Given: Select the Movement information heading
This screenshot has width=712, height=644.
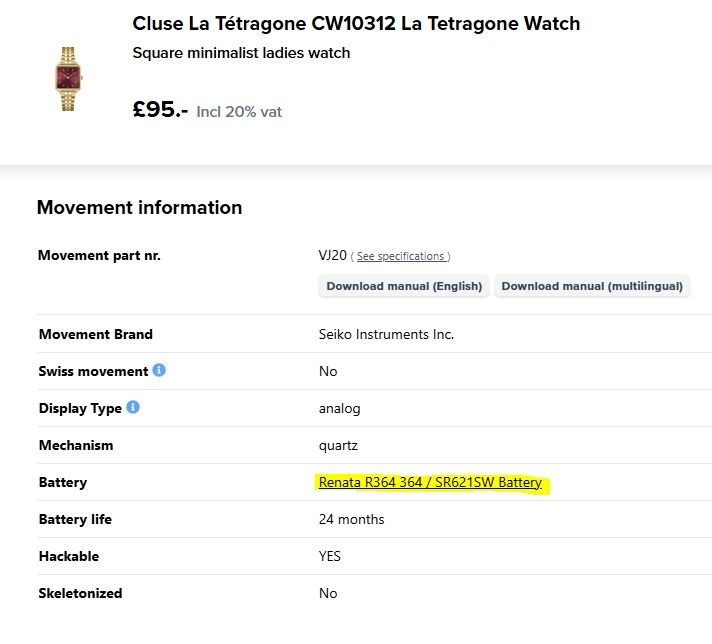Looking at the screenshot, I should click(x=139, y=208).
